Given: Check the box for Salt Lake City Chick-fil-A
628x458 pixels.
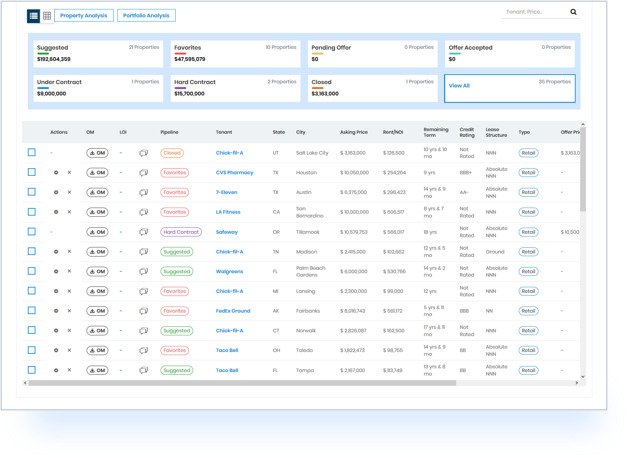Looking at the screenshot, I should click(x=32, y=153).
